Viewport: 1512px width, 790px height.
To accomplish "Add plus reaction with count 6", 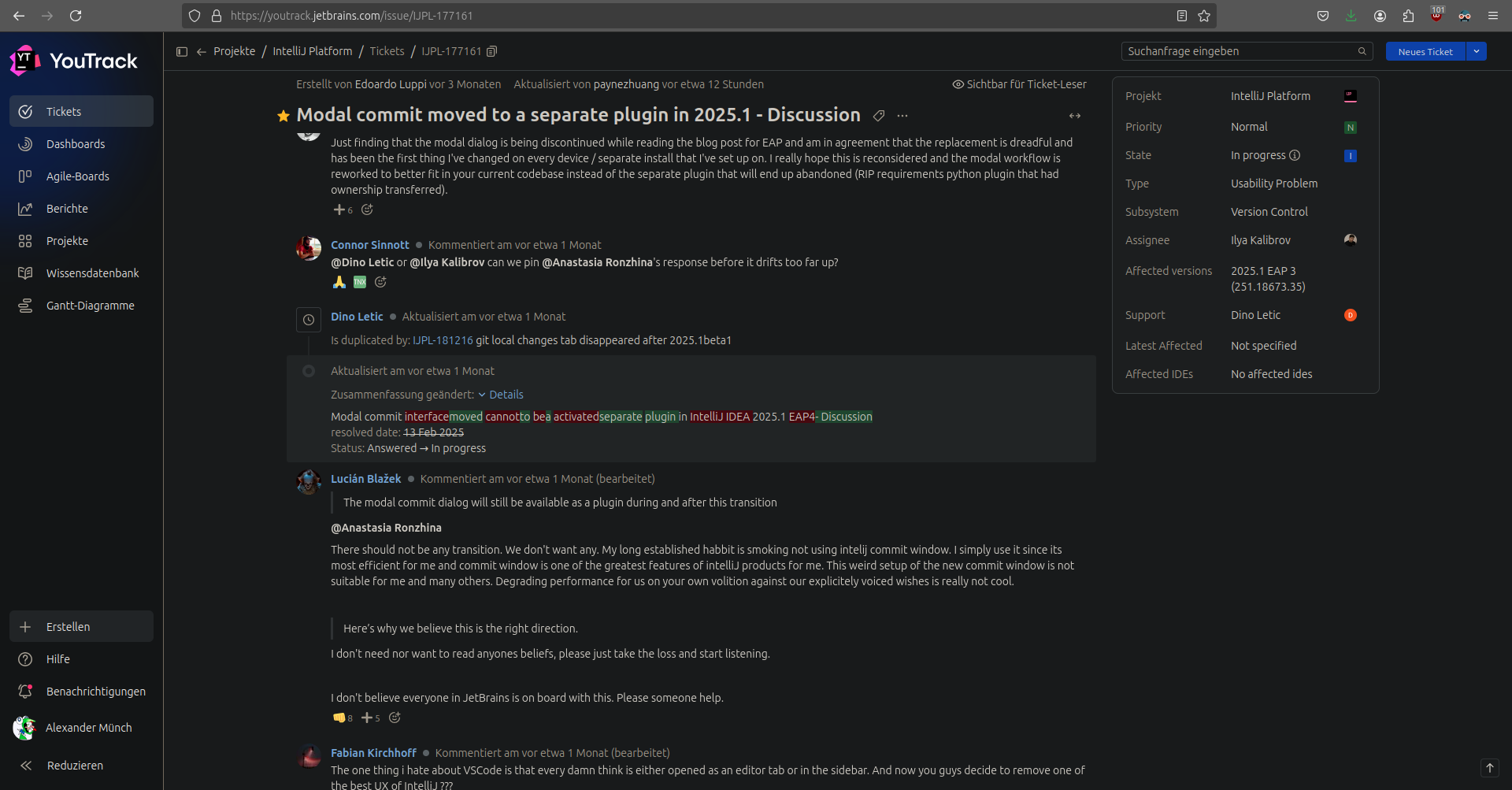I will (343, 210).
